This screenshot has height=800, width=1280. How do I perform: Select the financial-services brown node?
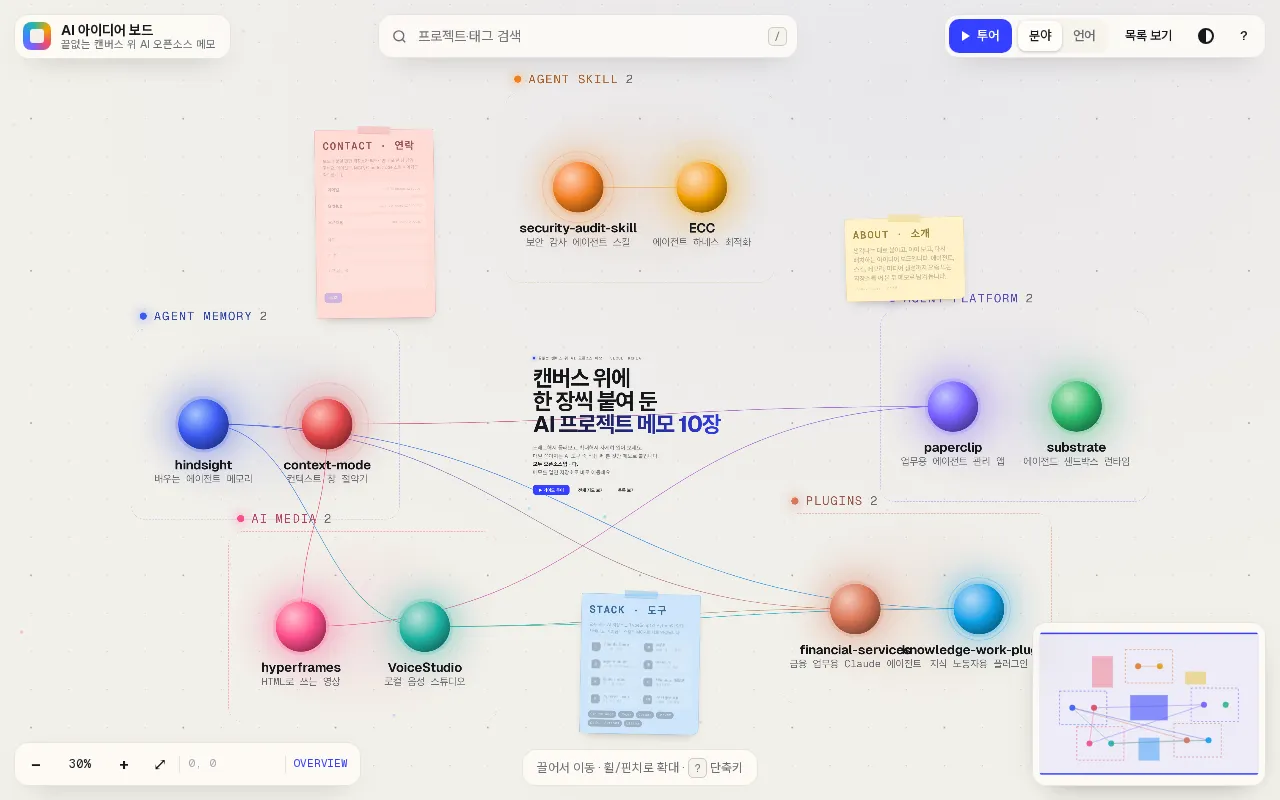tap(855, 609)
